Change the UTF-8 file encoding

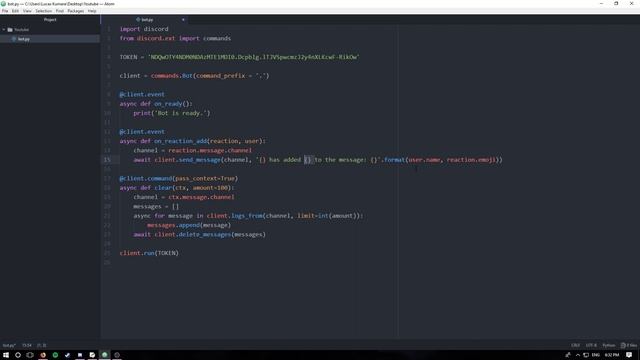591,345
